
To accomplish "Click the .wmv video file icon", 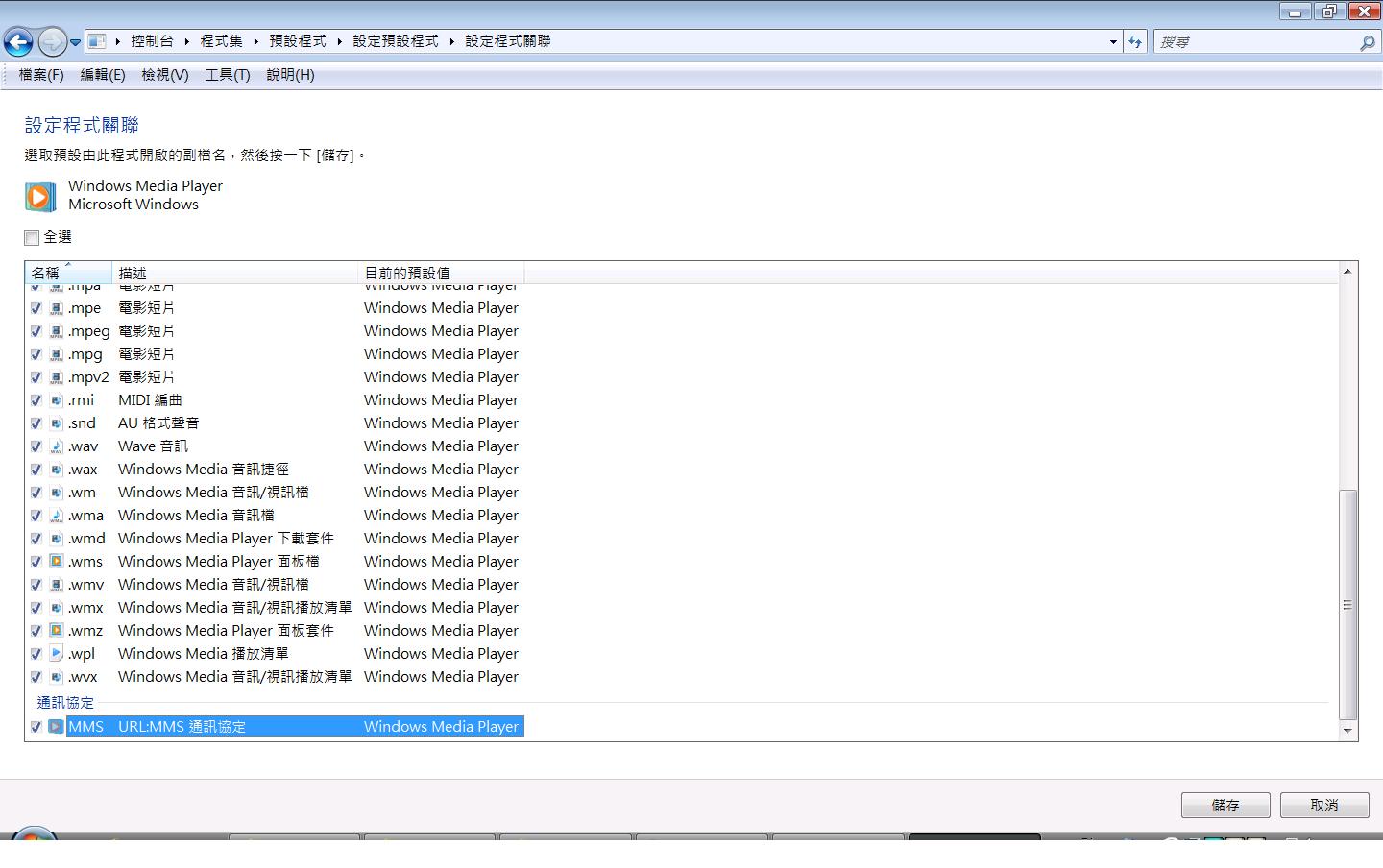I will coord(57,585).
